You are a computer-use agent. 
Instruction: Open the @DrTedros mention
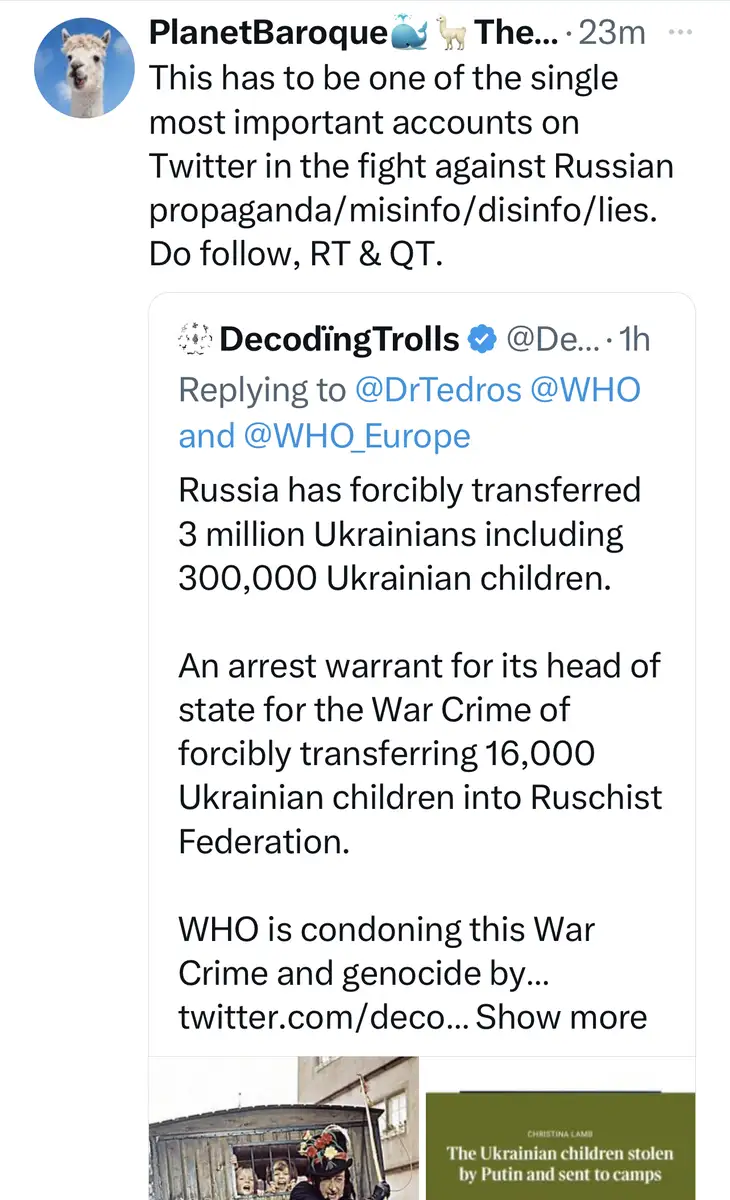pyautogui.click(x=438, y=389)
